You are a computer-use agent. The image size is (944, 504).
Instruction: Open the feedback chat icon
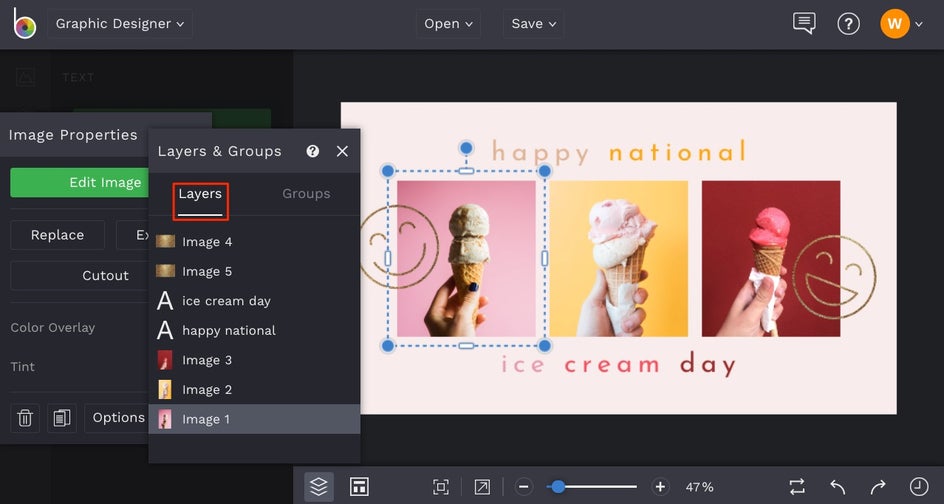[804, 23]
